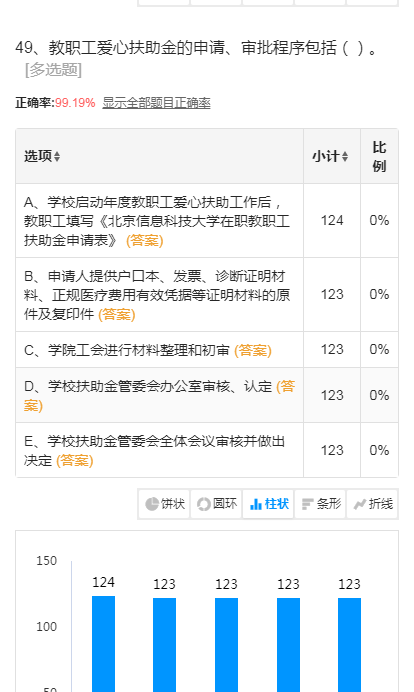Click the 124 count in row A
414x692 pixels.
332,220
